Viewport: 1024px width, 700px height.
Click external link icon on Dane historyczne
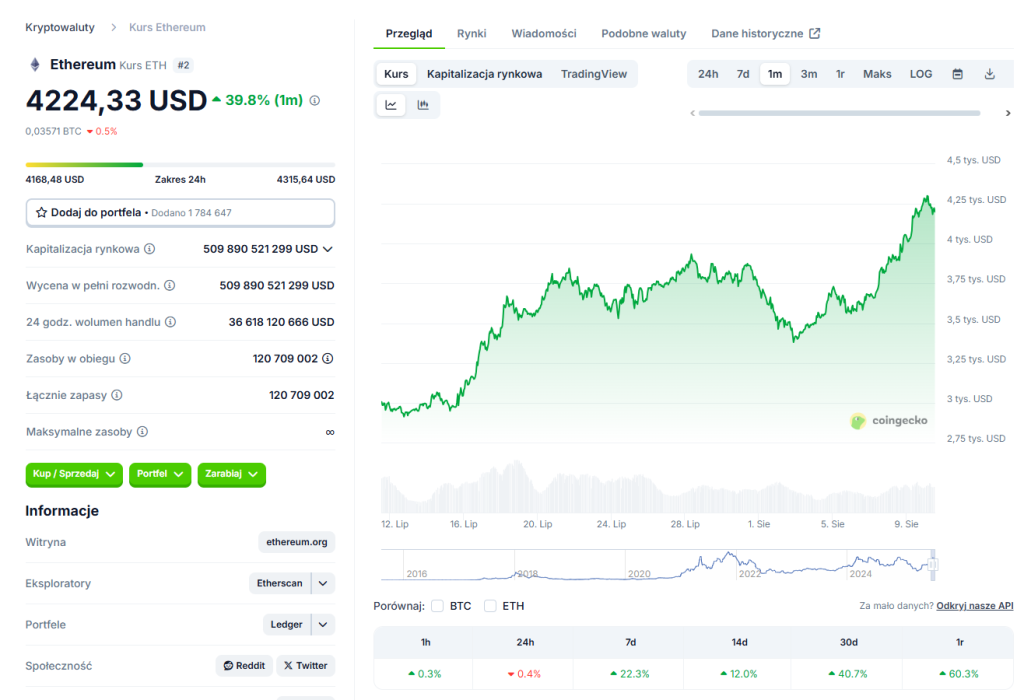pos(814,33)
